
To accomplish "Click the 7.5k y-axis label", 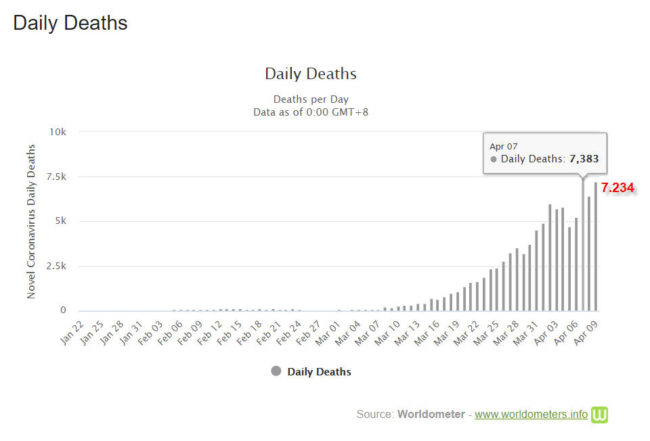I will (56, 176).
